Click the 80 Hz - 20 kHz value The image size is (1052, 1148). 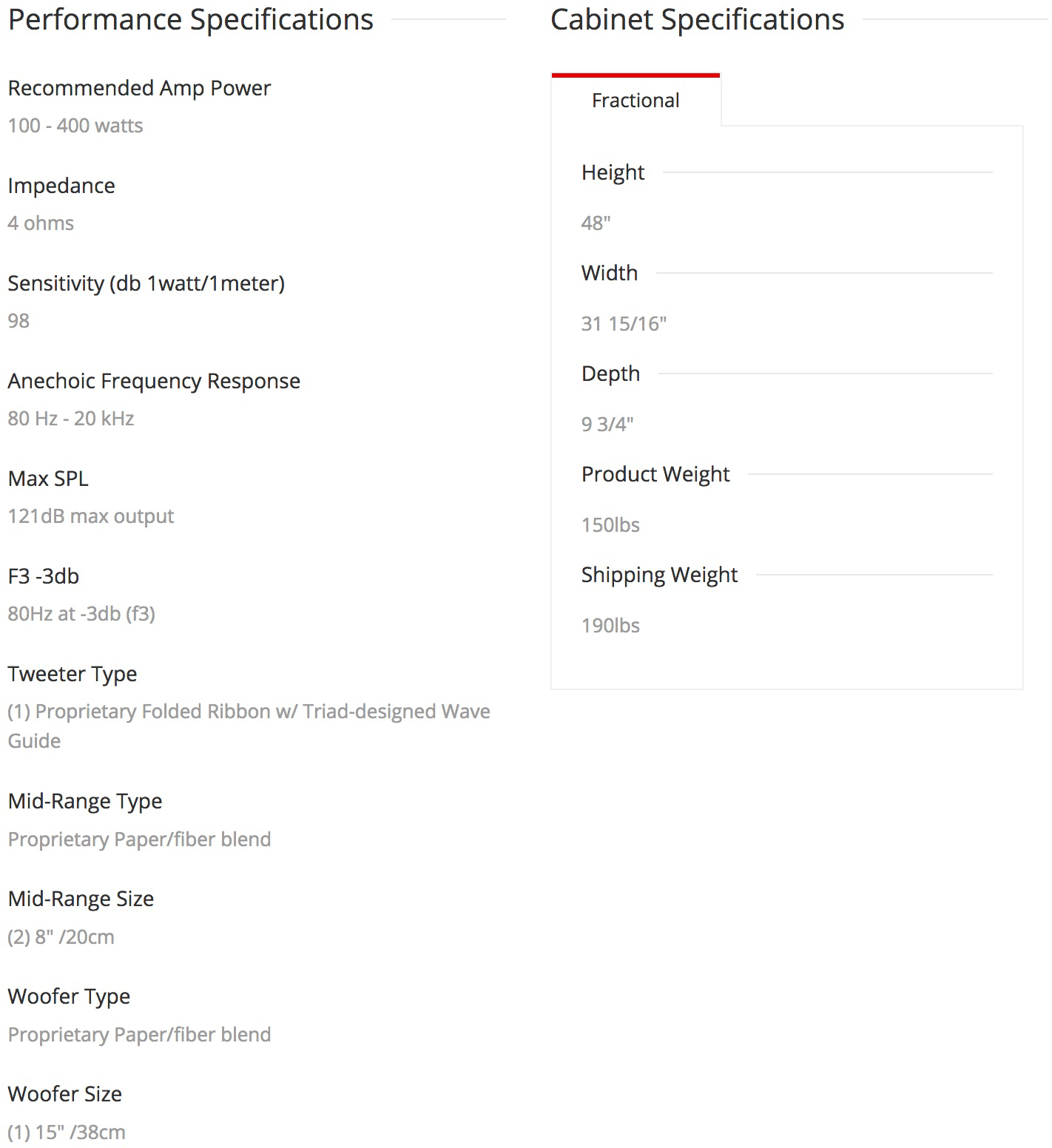(x=71, y=419)
